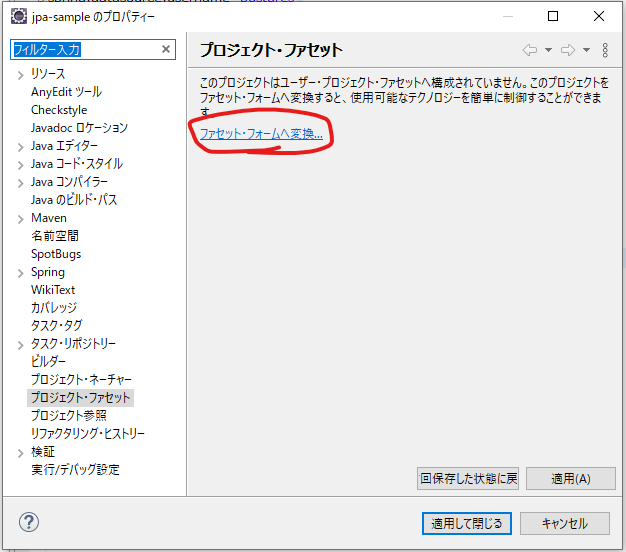Select プロジェクト・ネーチャー in the tree

click(81, 380)
